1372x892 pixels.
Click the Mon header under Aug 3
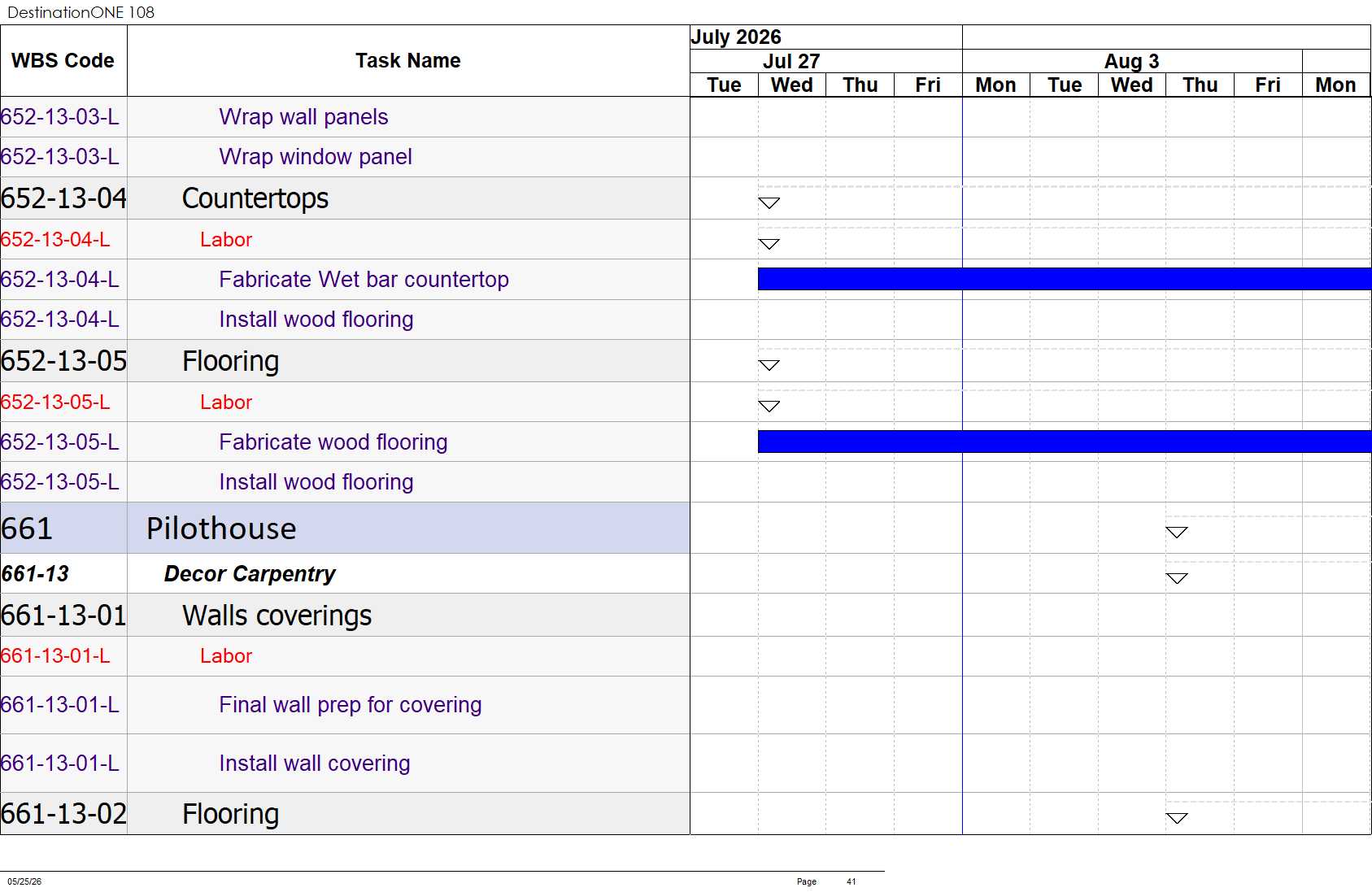tap(996, 85)
